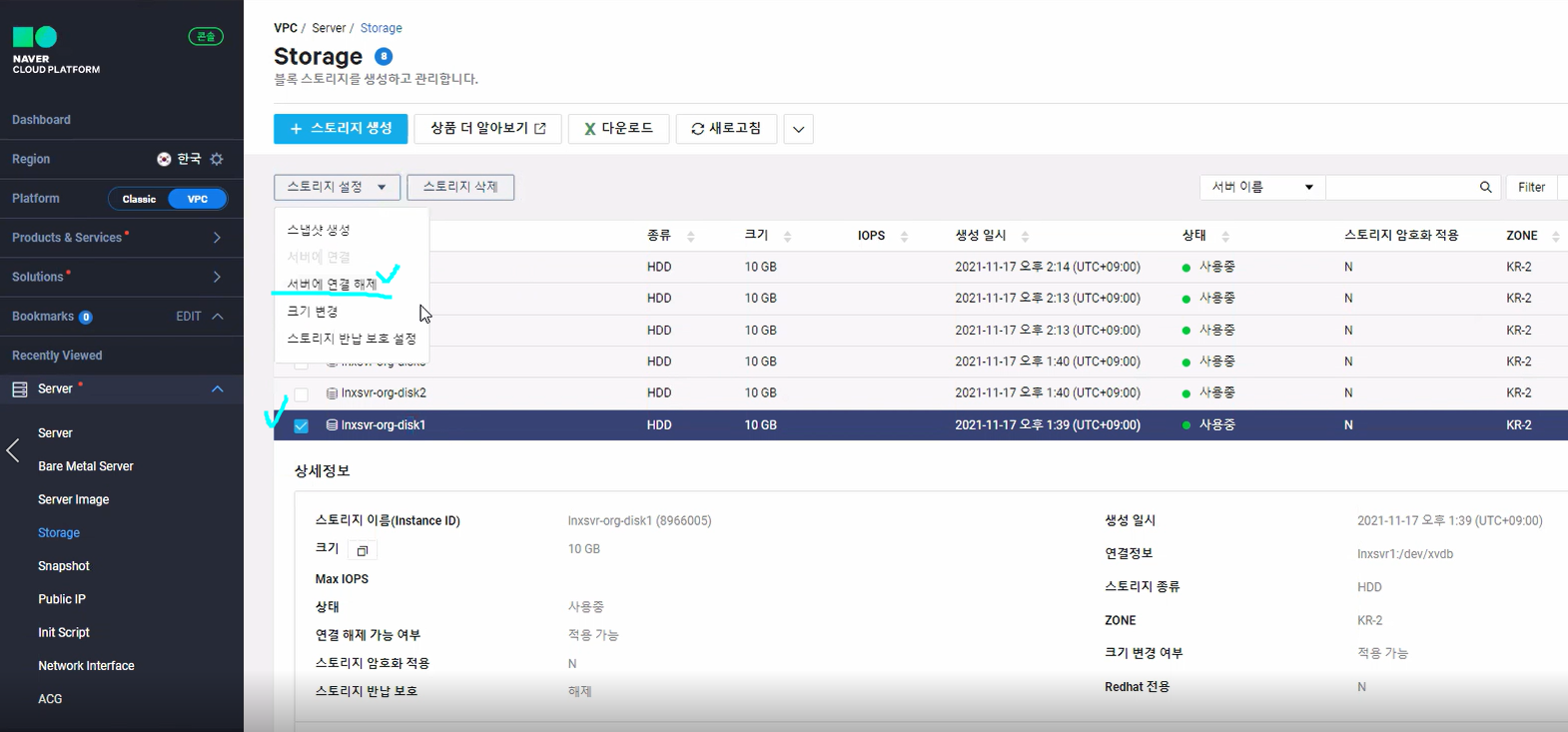The image size is (1568, 732).
Task: Click EDIT next to Bookmarks
Action: [x=189, y=317]
